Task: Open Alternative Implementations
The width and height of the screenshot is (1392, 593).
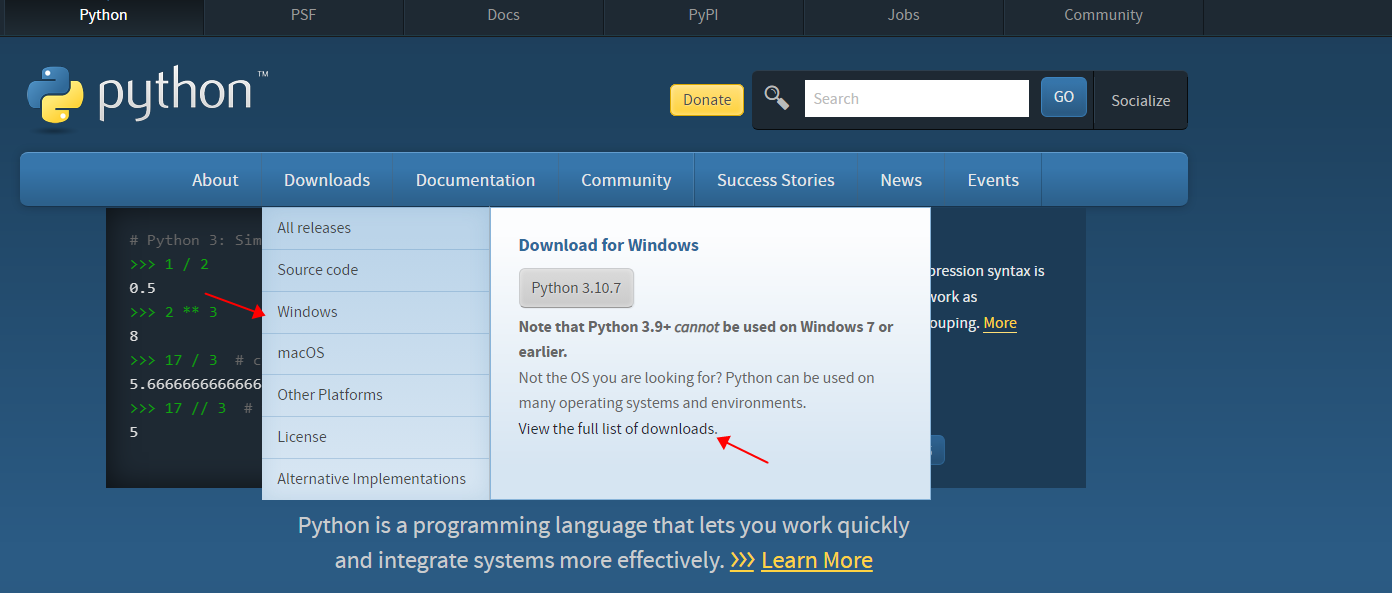Action: [x=371, y=479]
